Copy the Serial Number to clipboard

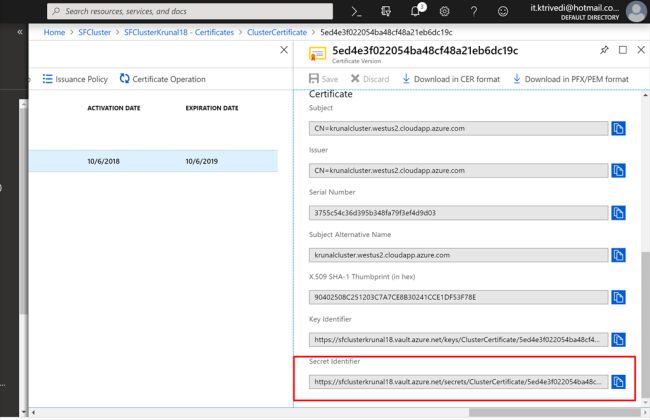(618, 213)
